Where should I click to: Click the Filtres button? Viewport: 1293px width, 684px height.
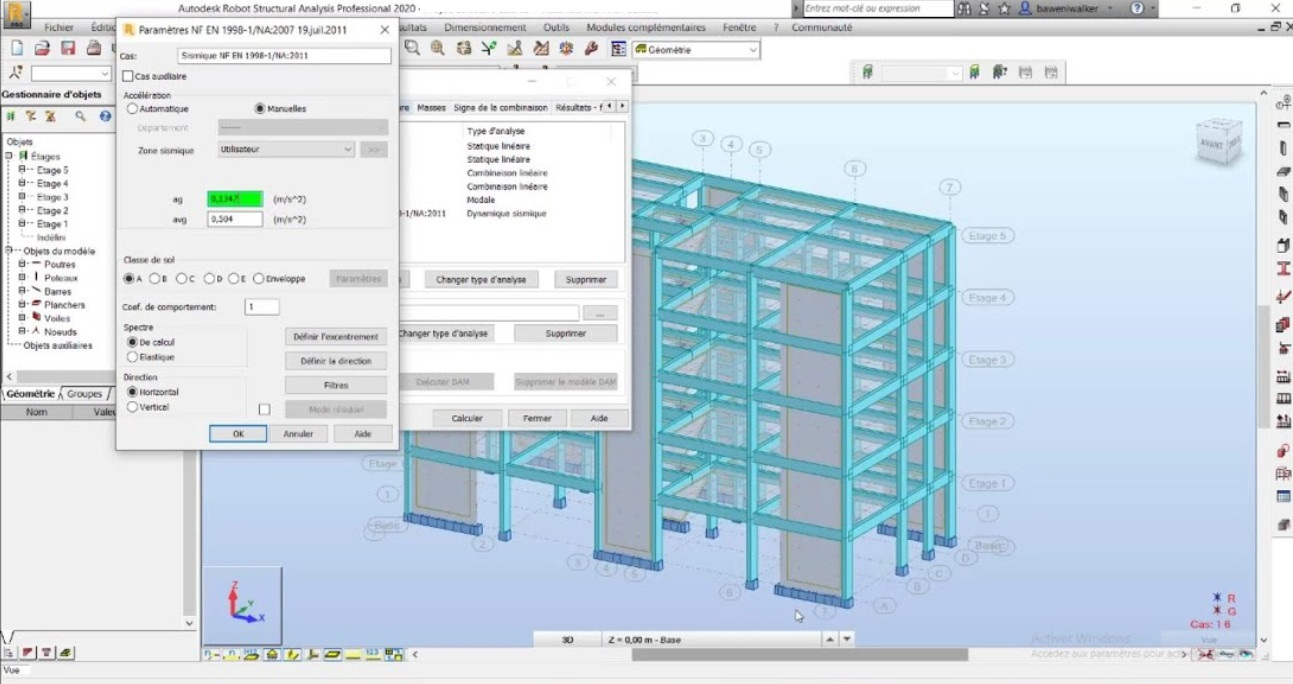tap(336, 385)
